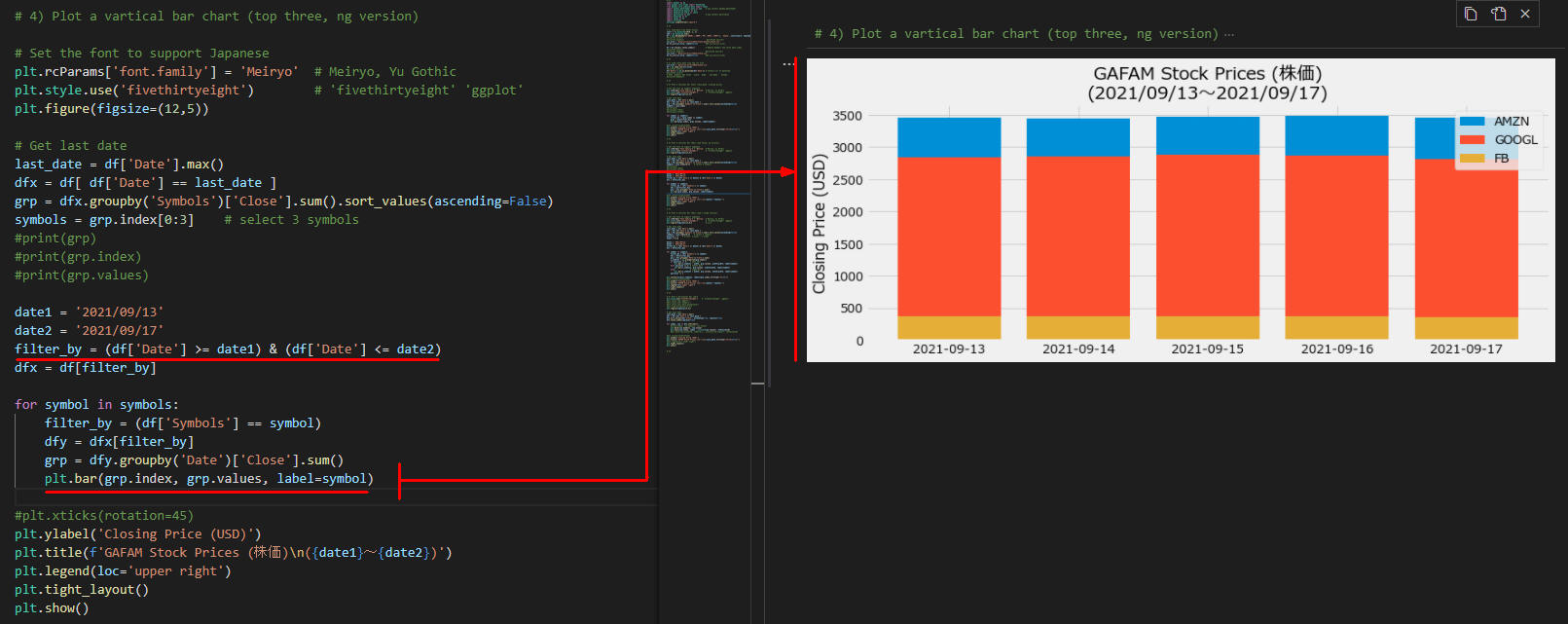Click the plt.tight_layout() line

[x=82, y=590]
